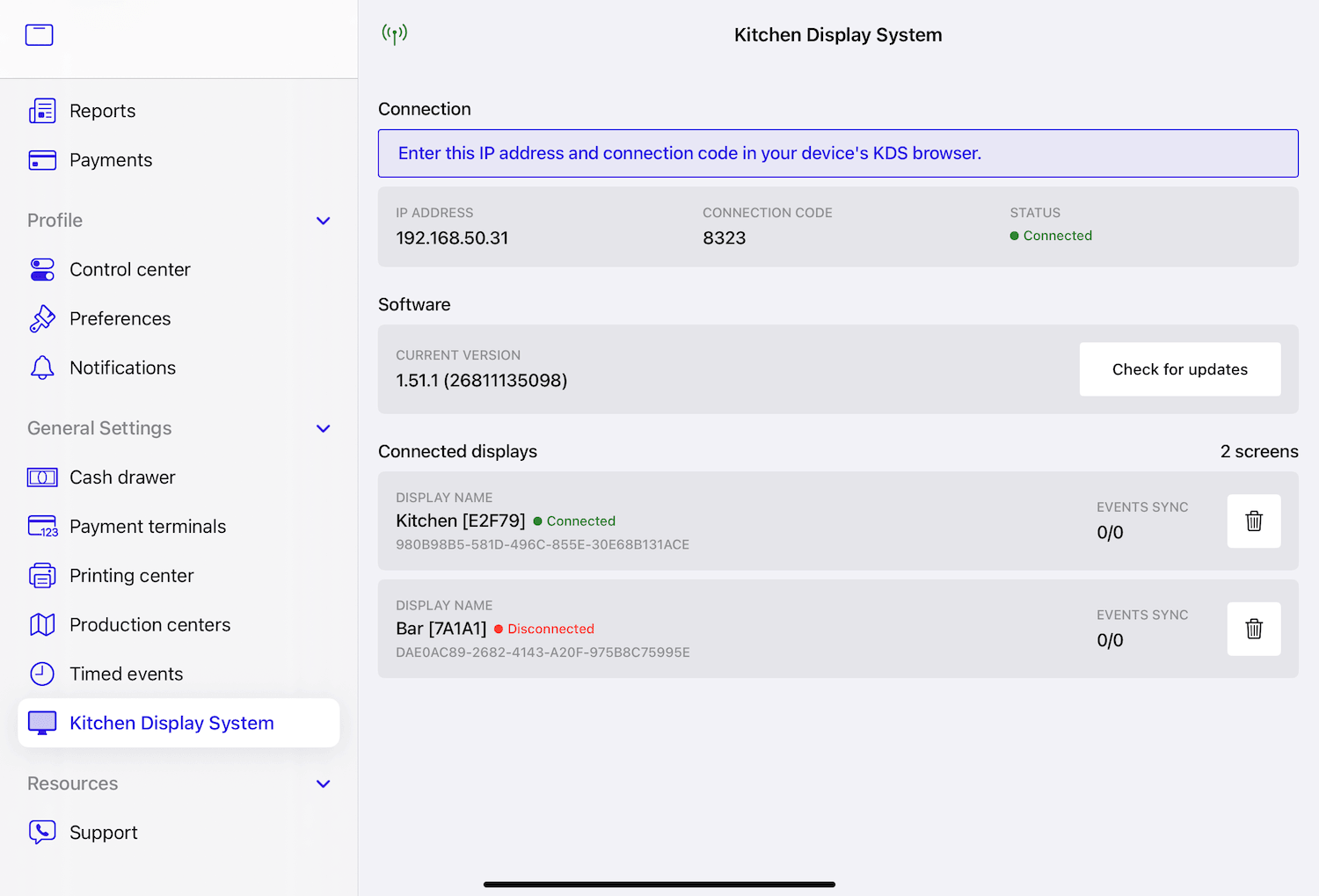The image size is (1319, 896).
Task: Click the Kitchen Display System page title
Action: pos(838,35)
